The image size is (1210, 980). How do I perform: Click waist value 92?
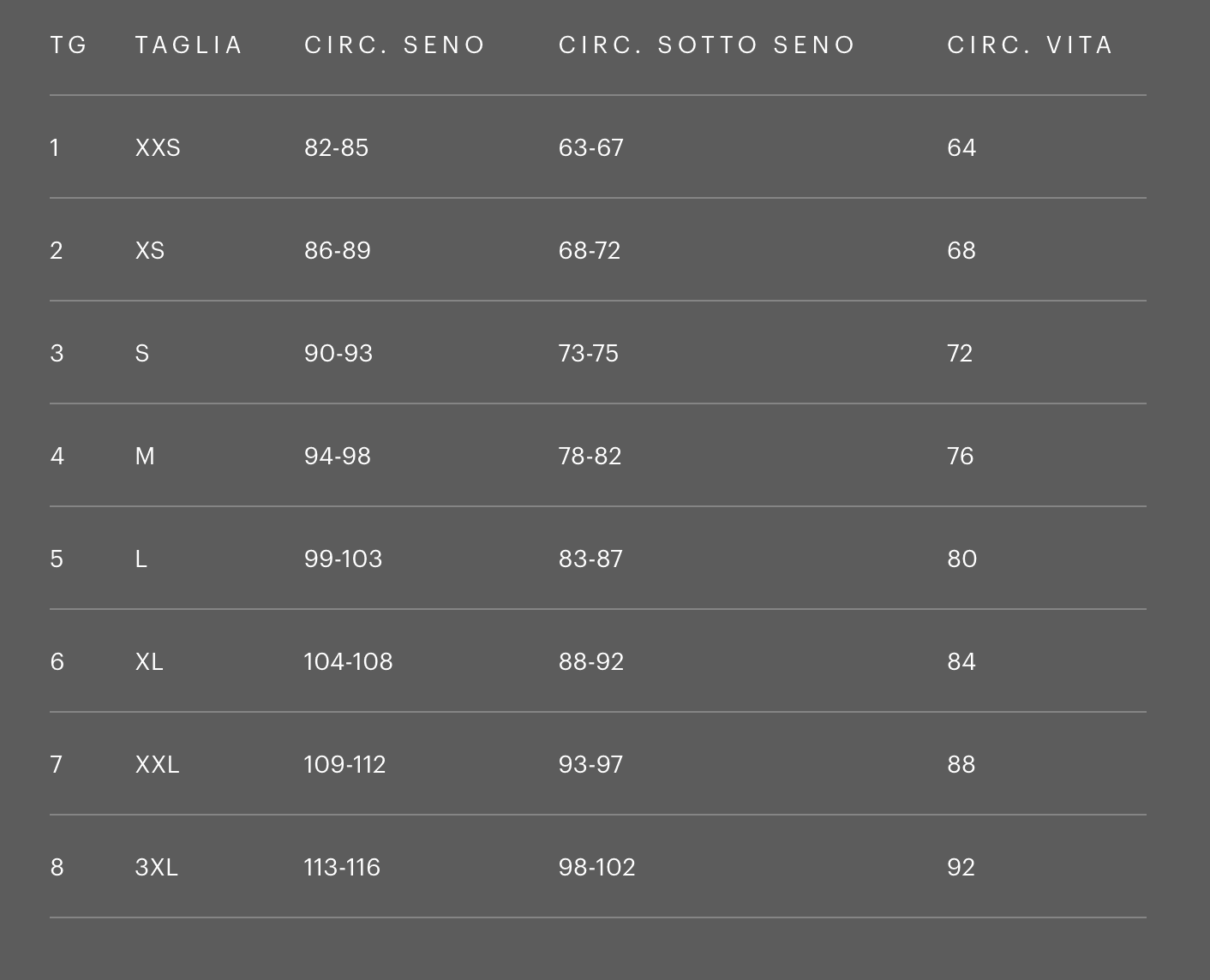pos(961,867)
